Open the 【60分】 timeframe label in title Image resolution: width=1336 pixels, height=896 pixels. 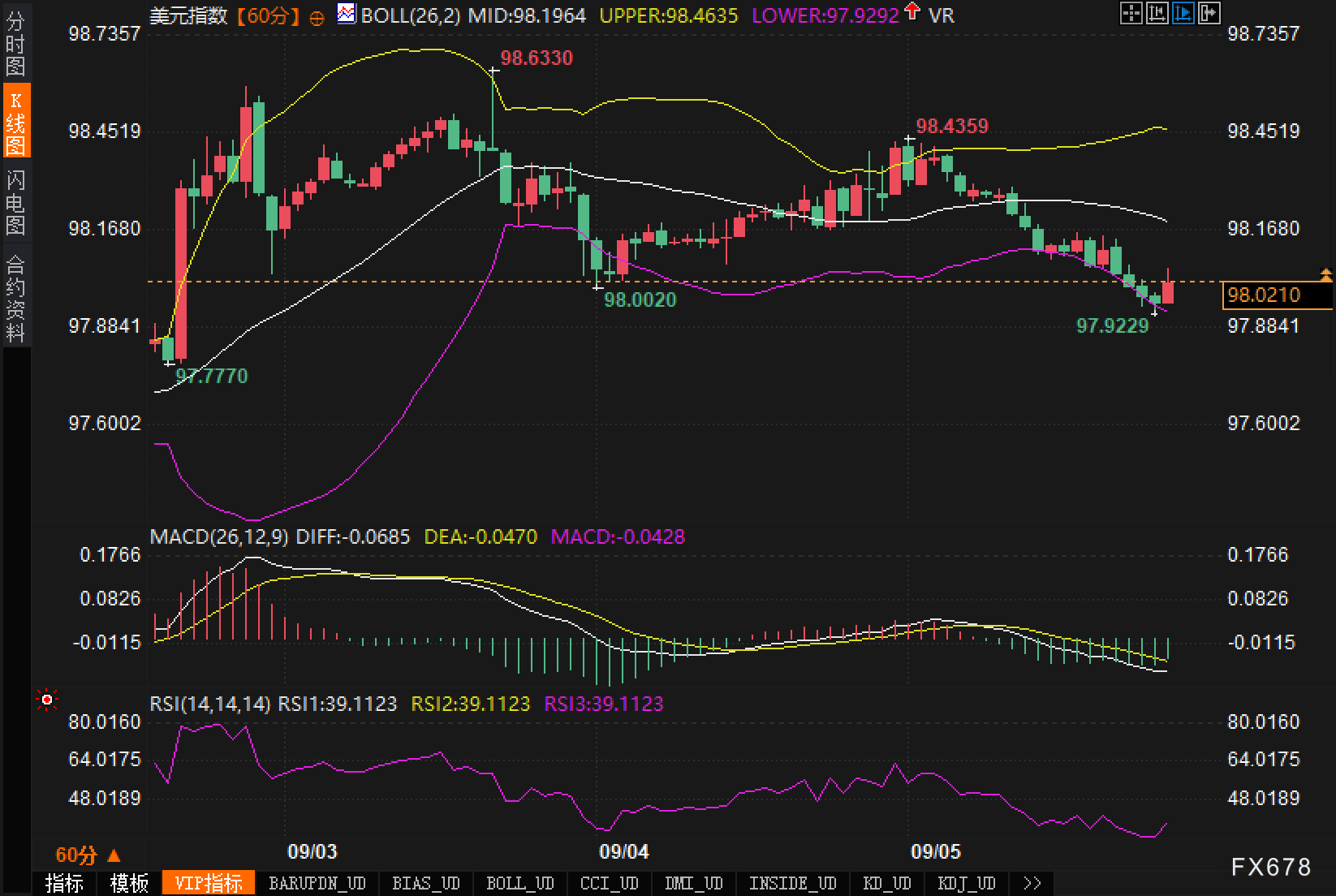click(x=268, y=15)
